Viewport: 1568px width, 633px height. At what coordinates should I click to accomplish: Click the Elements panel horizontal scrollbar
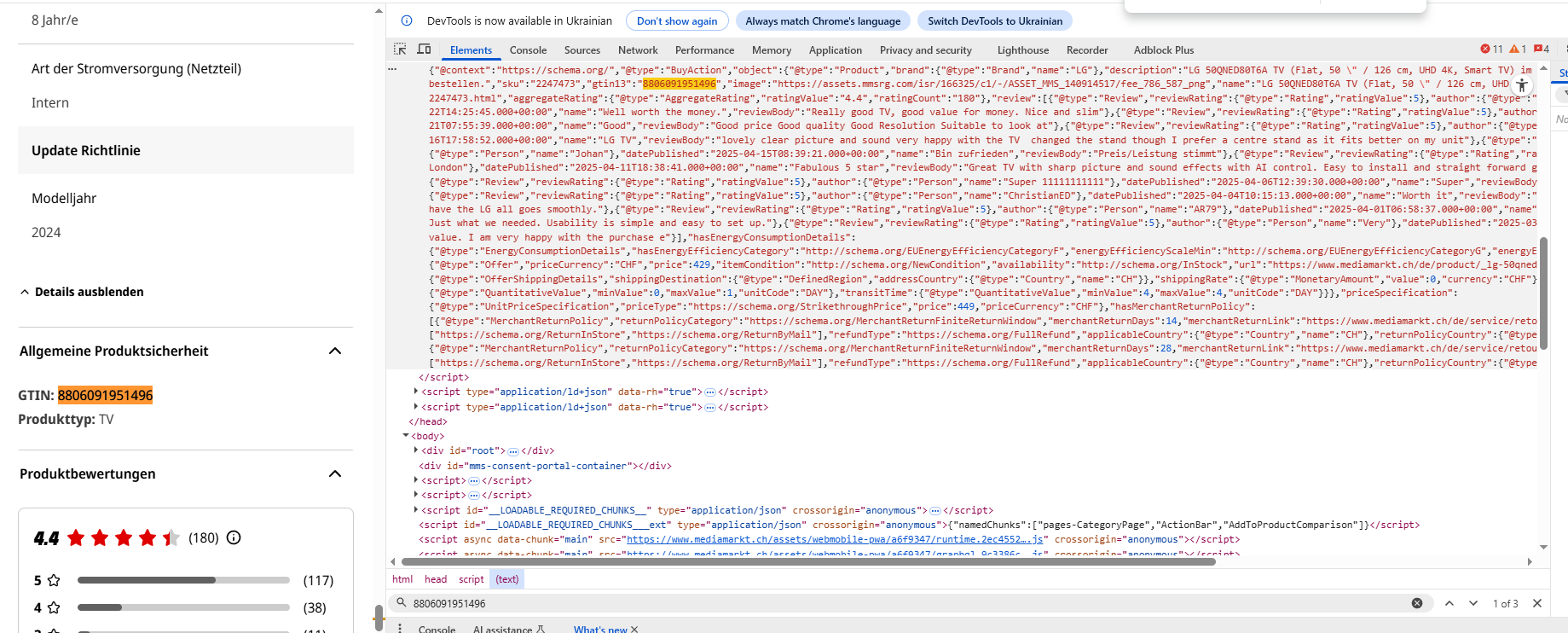click(808, 561)
